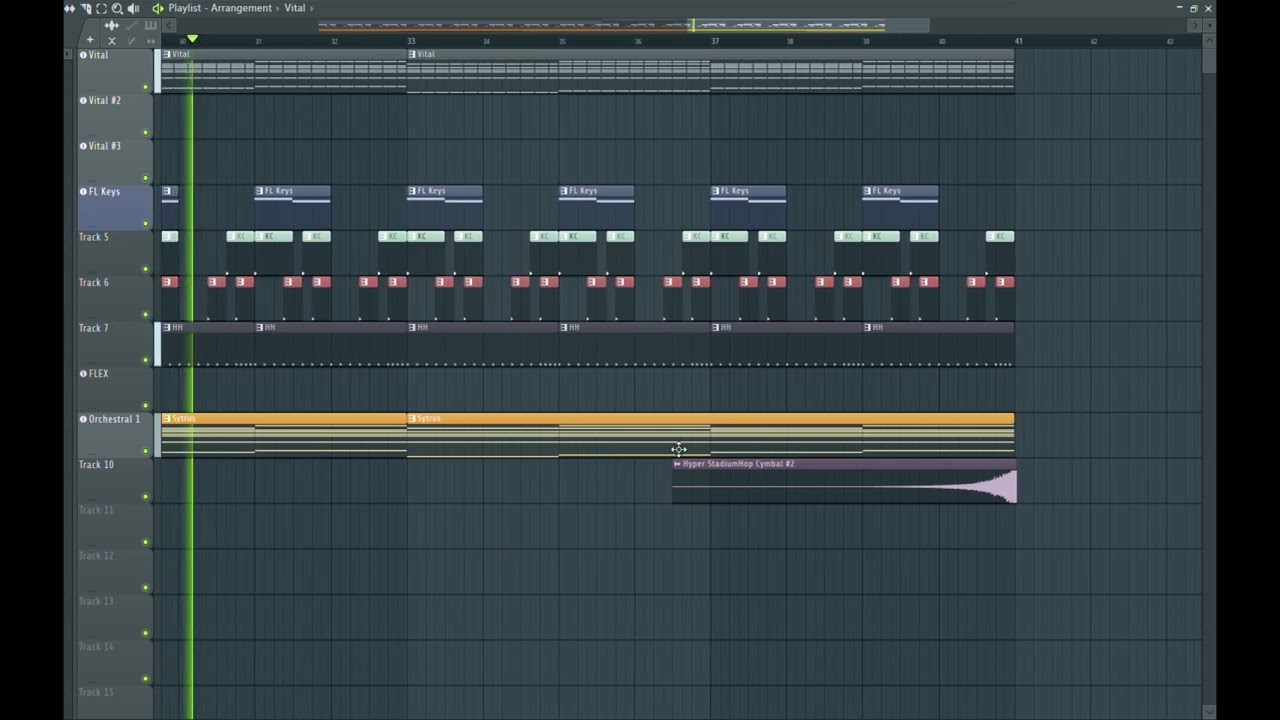Click the Hyper StadiumHop Cymbal #2 audio waveform
Screen dimensions: 1280x720
pos(845,487)
